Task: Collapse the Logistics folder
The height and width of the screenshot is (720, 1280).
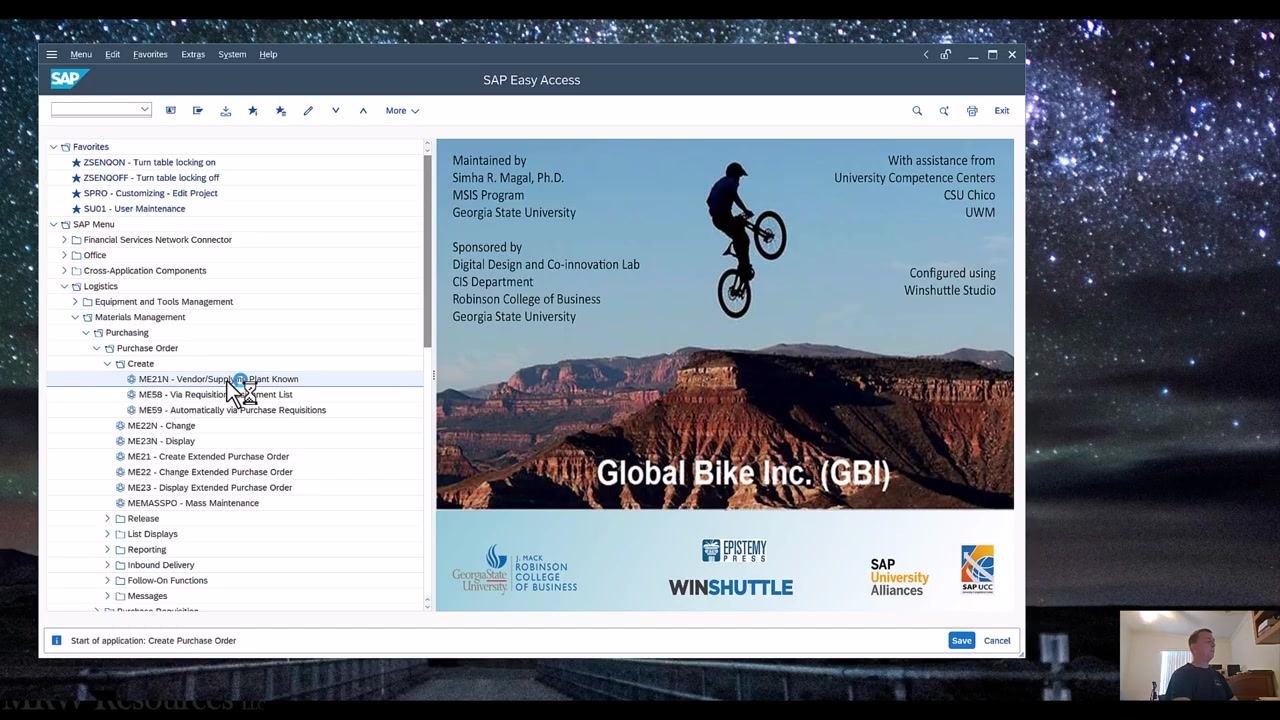Action: pos(65,286)
